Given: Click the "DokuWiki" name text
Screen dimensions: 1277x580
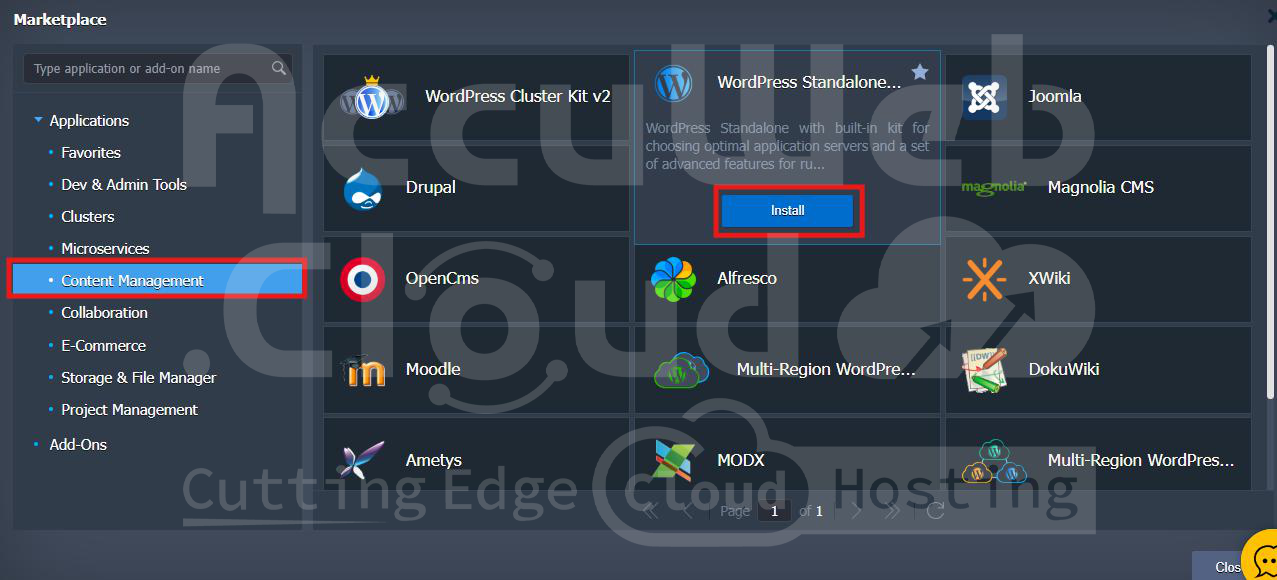Looking at the screenshot, I should pyautogui.click(x=1064, y=369).
